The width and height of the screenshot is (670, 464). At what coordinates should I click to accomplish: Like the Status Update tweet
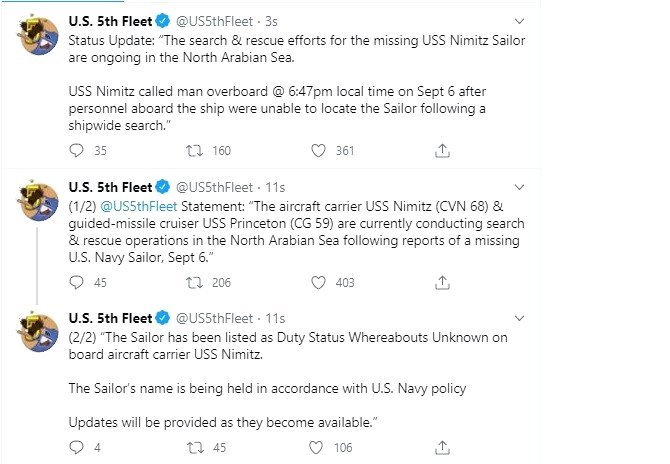tap(319, 151)
